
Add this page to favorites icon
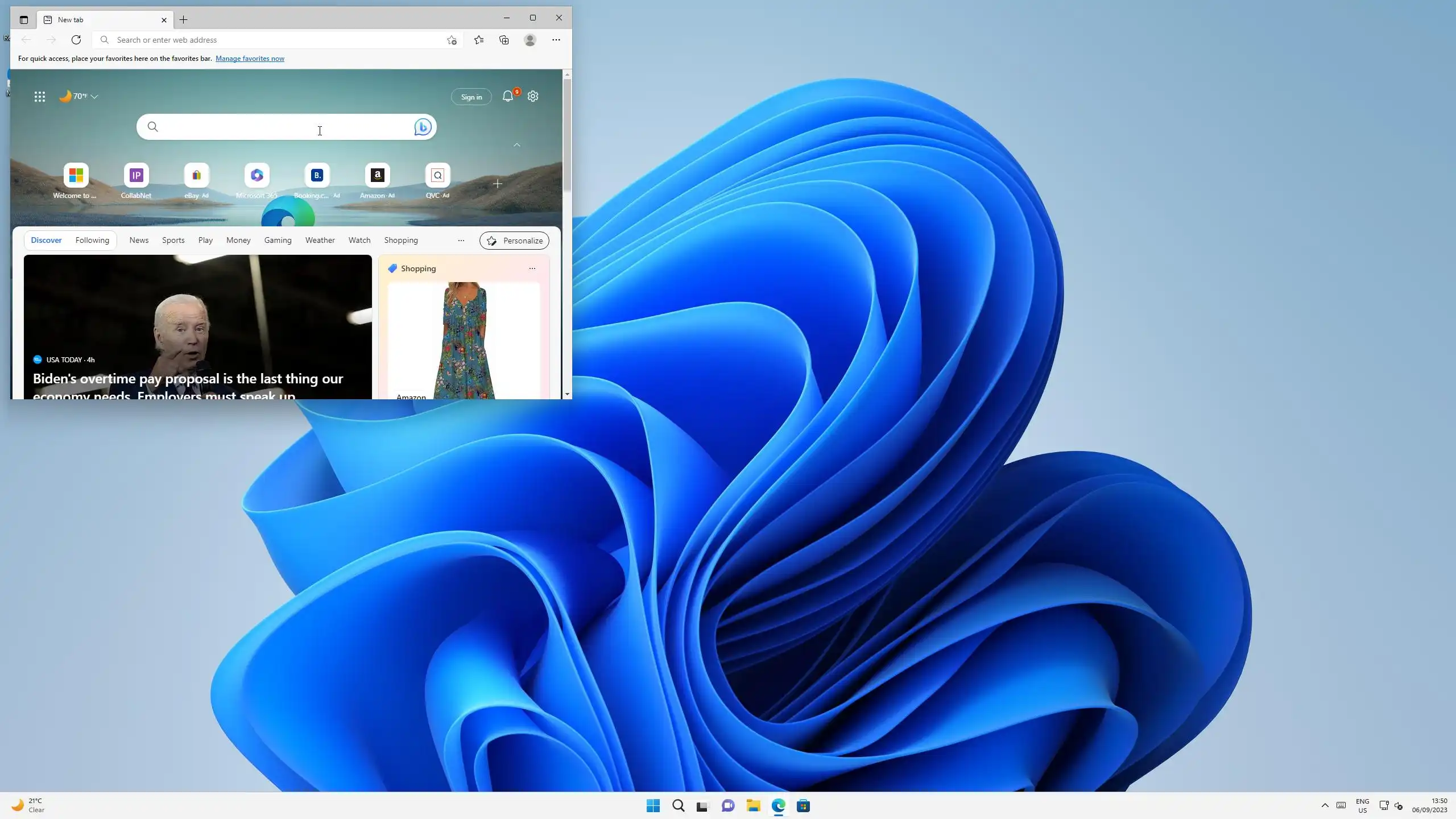click(x=452, y=40)
